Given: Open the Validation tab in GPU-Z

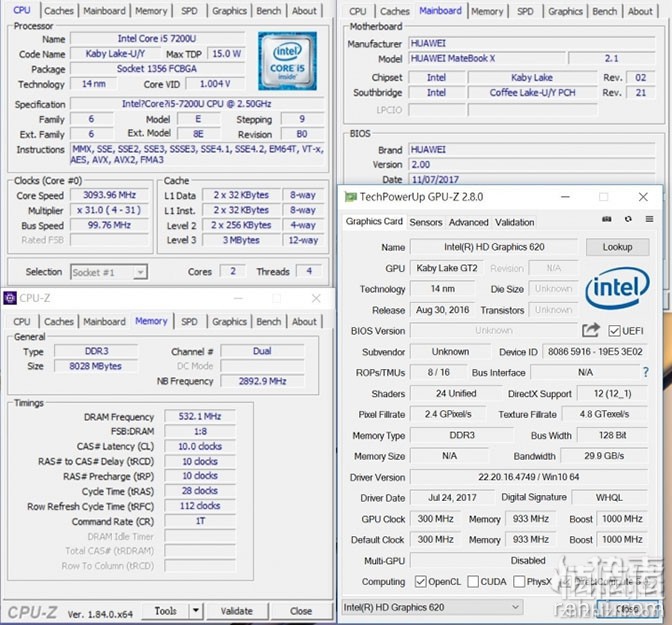Looking at the screenshot, I should (x=515, y=222).
